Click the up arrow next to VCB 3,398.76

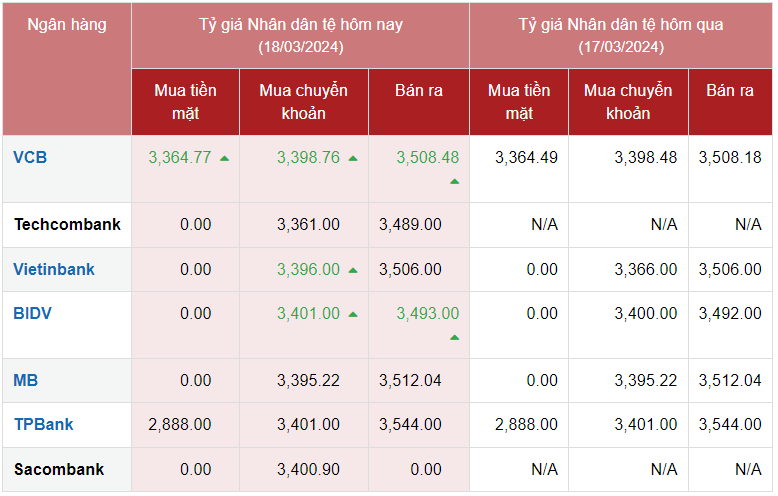(353, 158)
